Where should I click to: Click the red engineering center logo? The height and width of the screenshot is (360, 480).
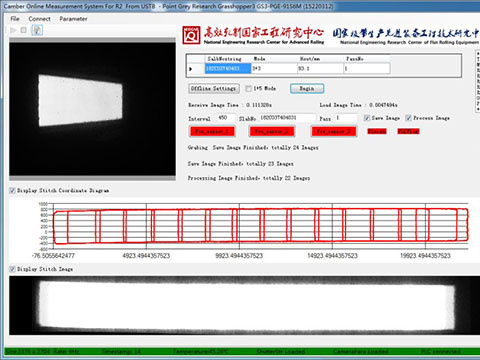[x=191, y=35]
